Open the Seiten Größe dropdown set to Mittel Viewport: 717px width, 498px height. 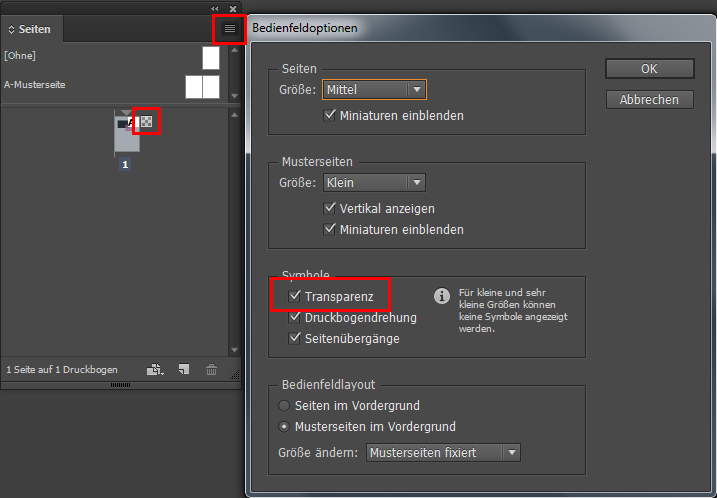tap(375, 90)
